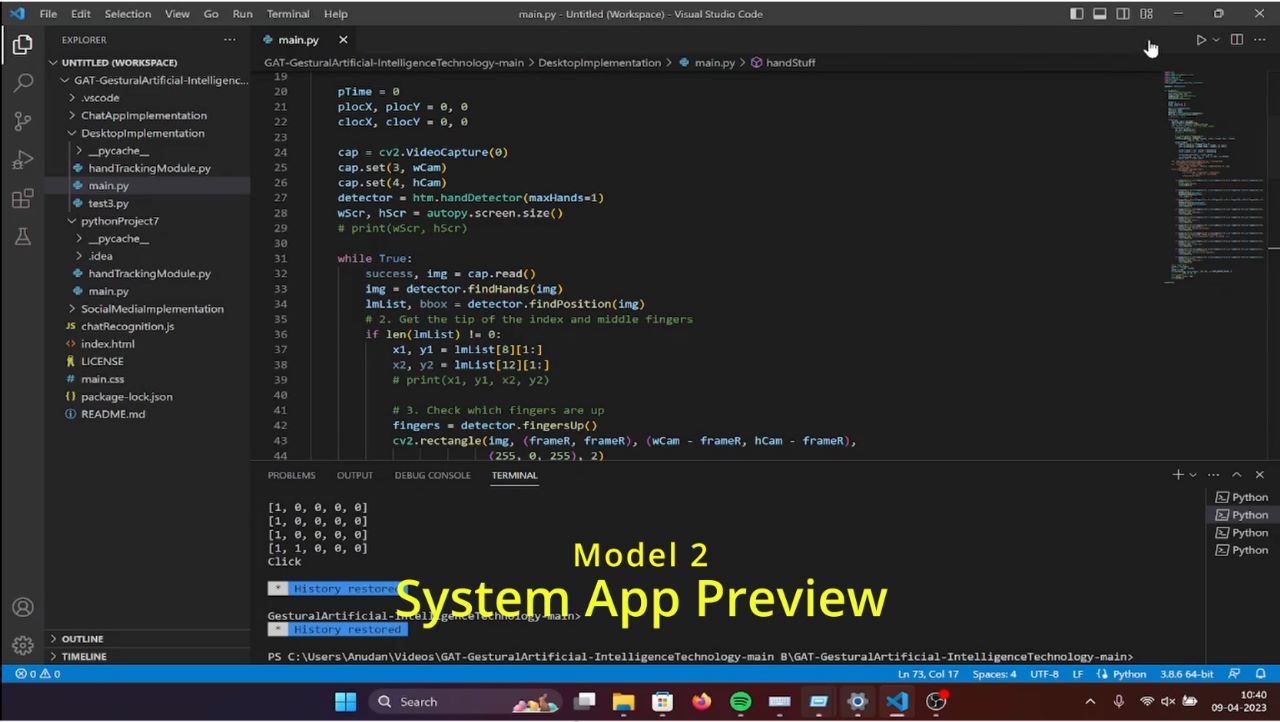This screenshot has height=722, width=1280.
Task: Open the Source Control view
Action: [22, 122]
